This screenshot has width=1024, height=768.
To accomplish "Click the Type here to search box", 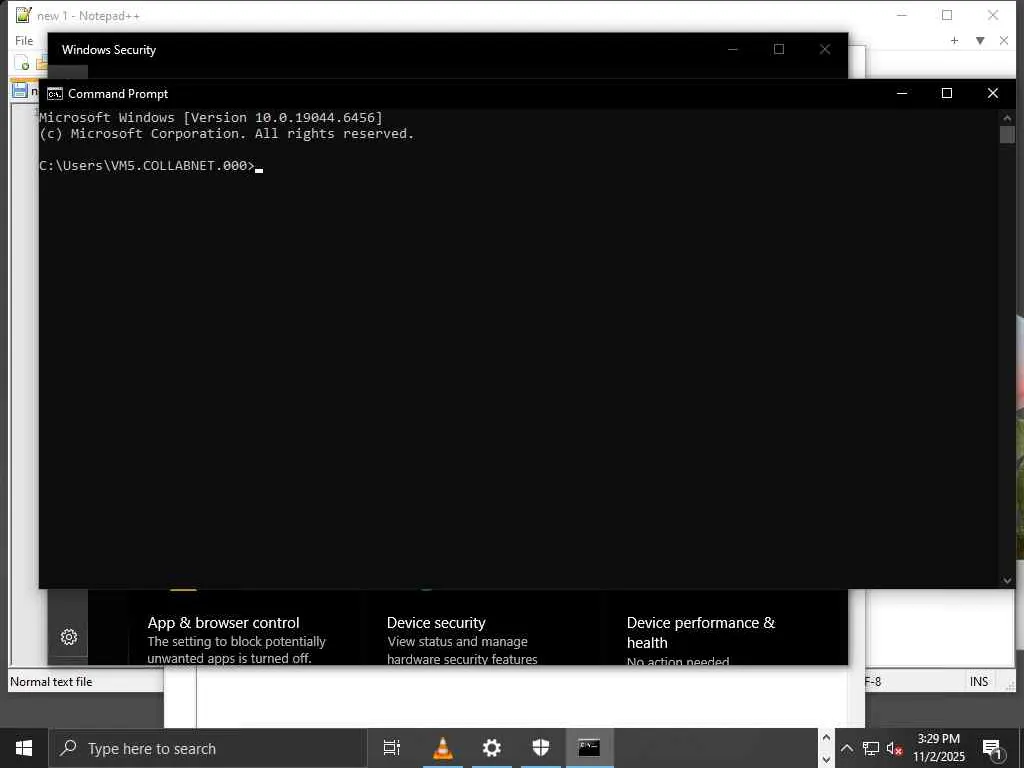I will pos(209,748).
